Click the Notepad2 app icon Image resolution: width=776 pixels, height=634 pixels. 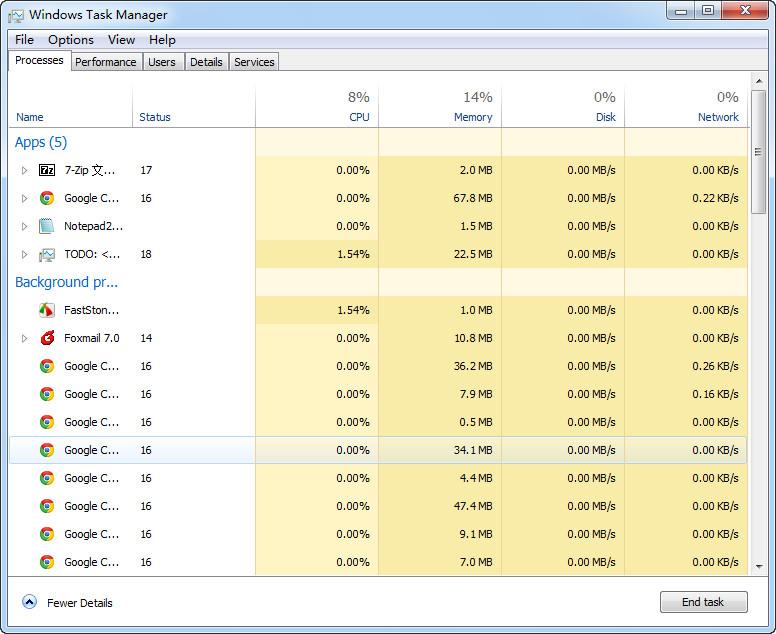47,226
